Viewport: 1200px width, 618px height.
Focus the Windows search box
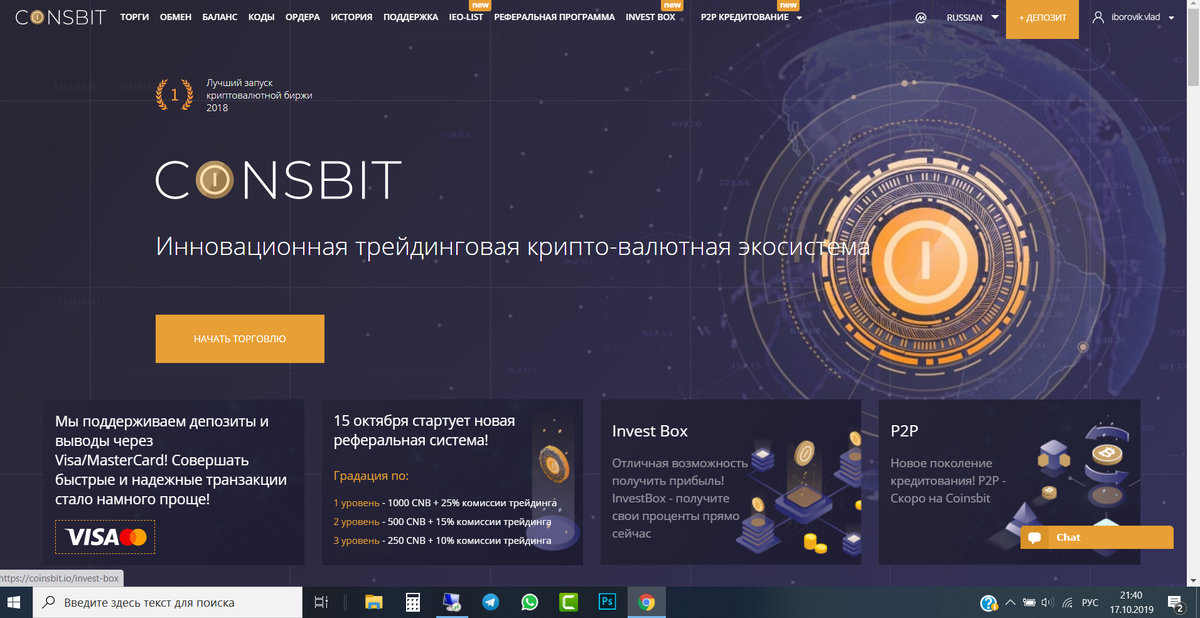coord(167,602)
